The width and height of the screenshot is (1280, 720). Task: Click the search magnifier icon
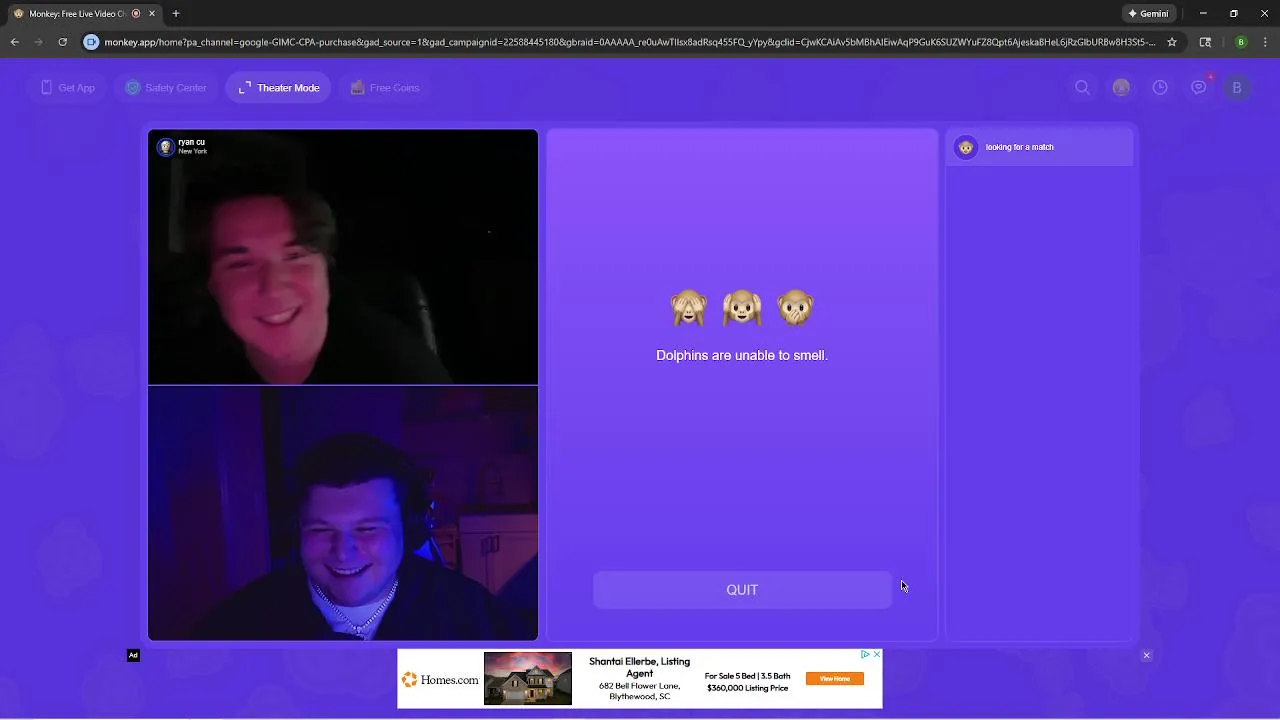click(1082, 88)
